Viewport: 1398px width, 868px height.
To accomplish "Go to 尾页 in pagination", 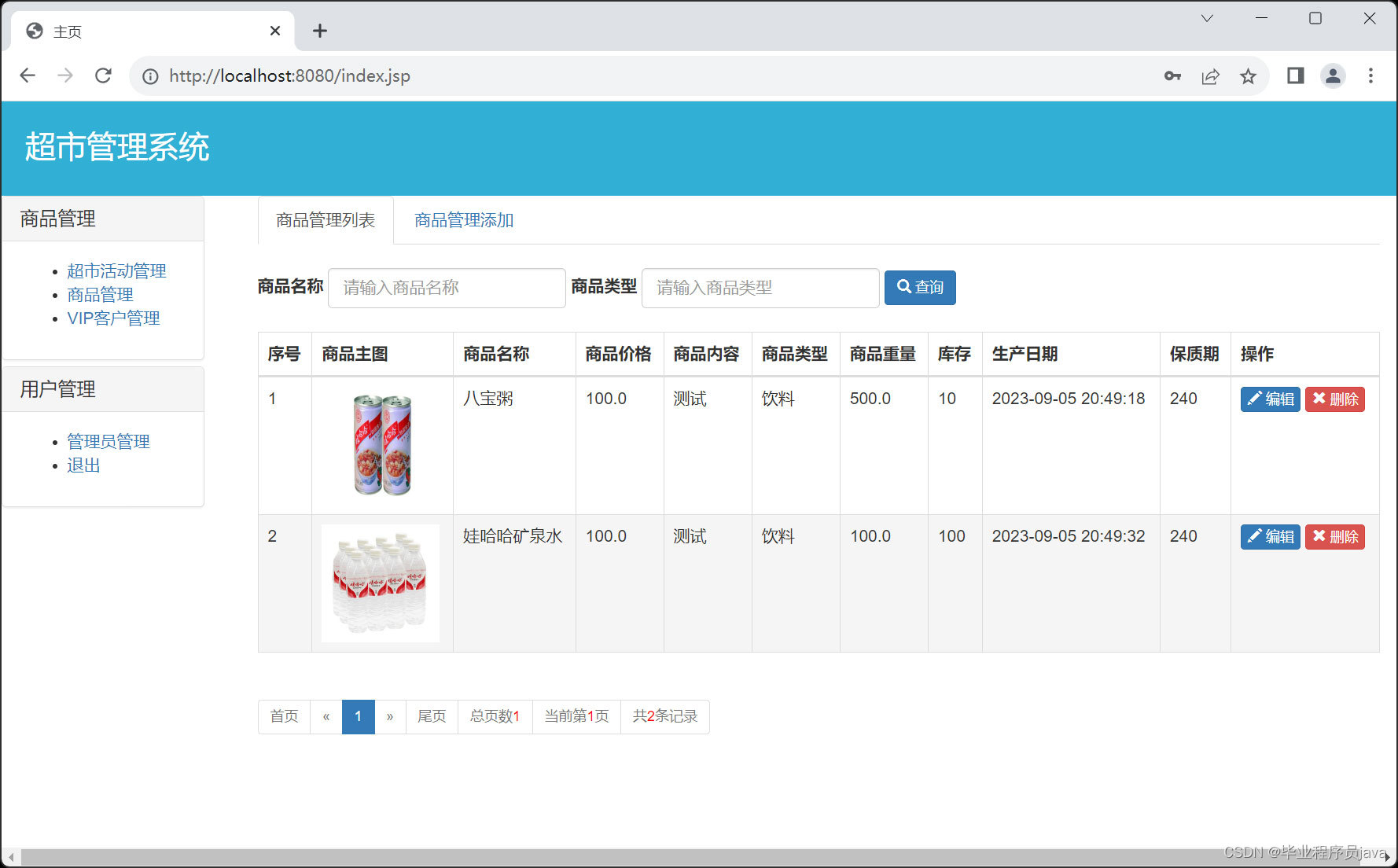I will 432,717.
